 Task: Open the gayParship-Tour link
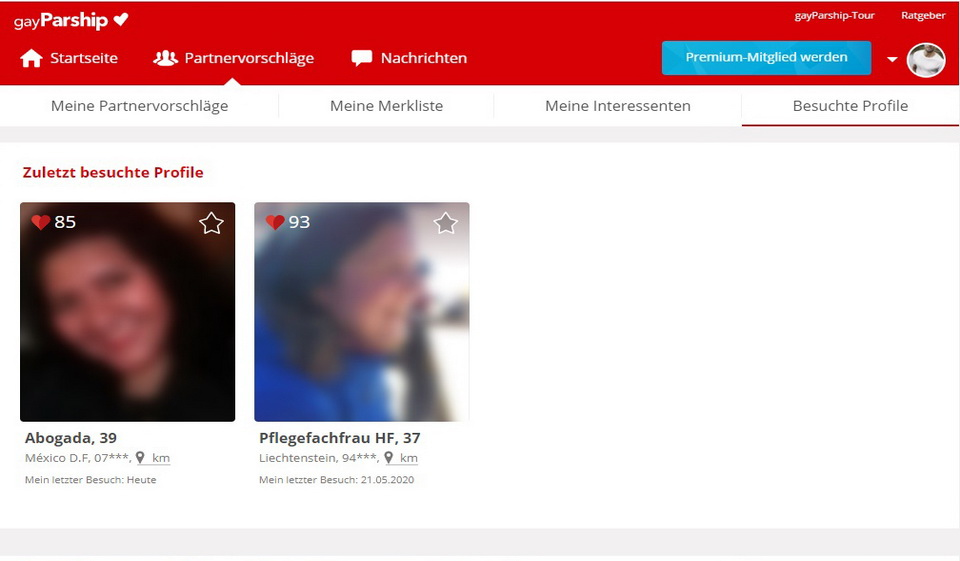click(x=834, y=16)
